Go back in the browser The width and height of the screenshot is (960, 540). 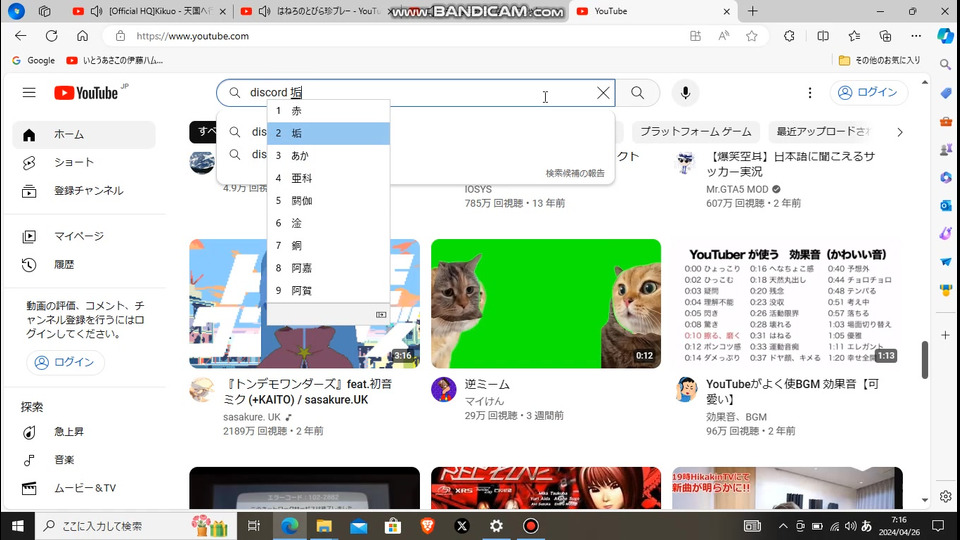(21, 36)
